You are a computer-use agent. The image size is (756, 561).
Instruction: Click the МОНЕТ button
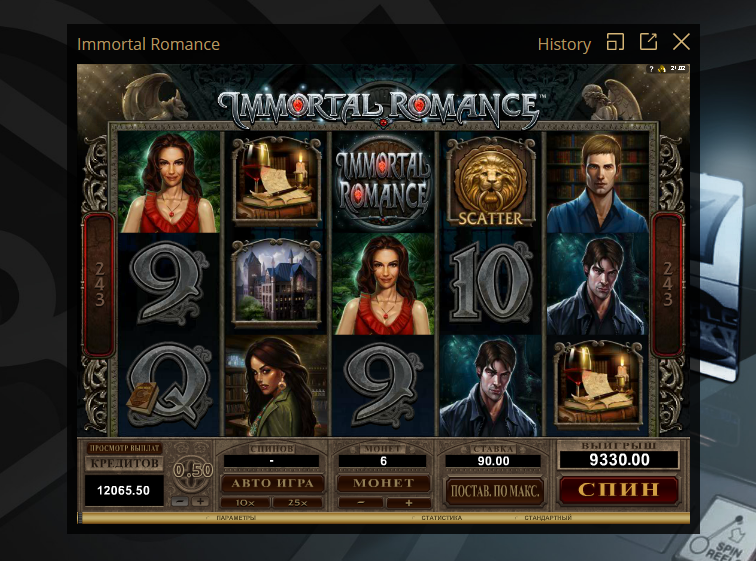(384, 483)
